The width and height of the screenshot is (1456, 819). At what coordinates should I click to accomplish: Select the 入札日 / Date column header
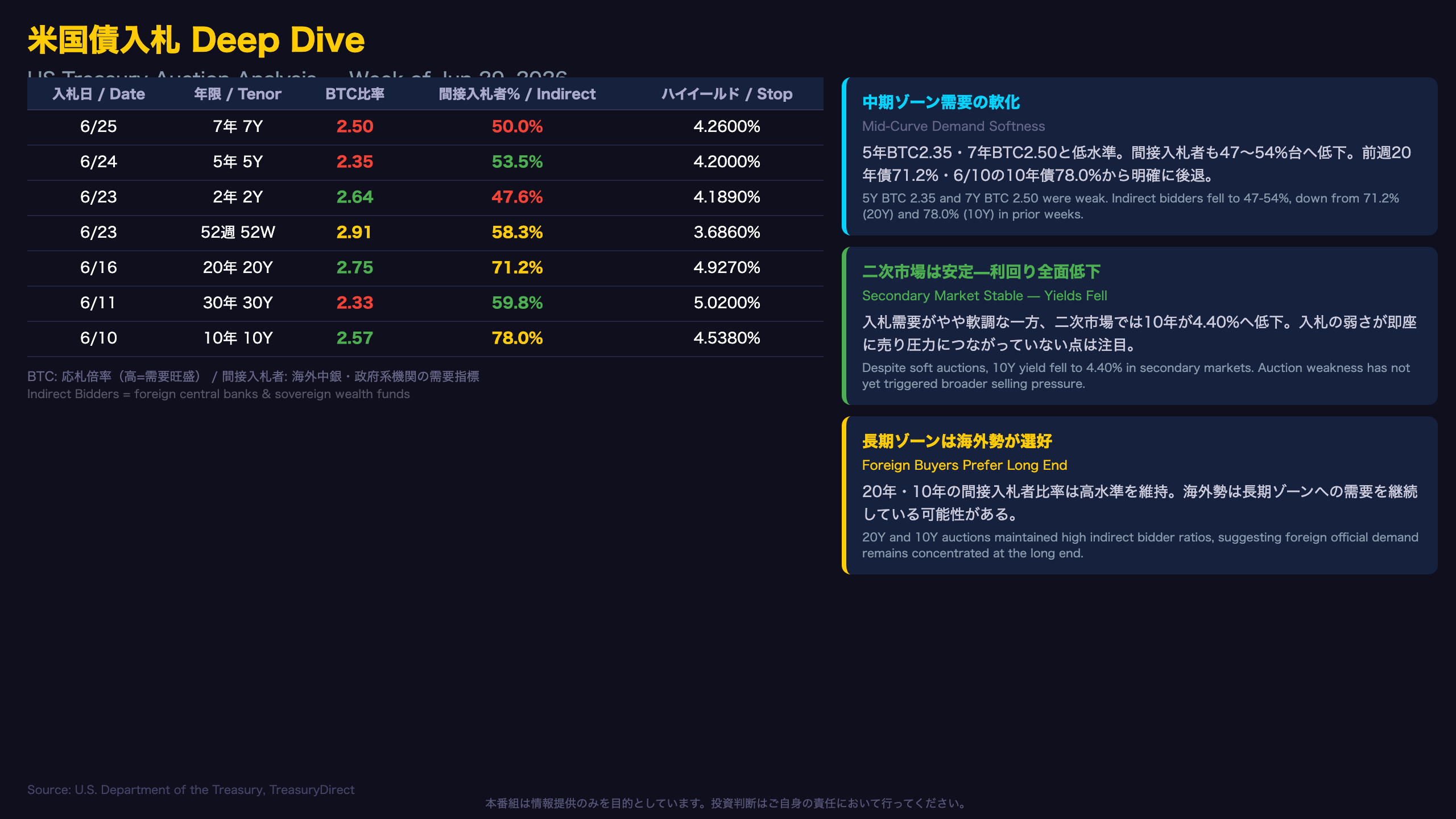pyautogui.click(x=98, y=94)
